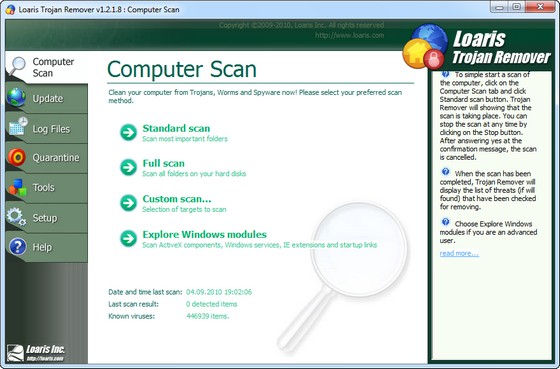
Task: Click the title bar application icon
Action: click(x=10, y=9)
